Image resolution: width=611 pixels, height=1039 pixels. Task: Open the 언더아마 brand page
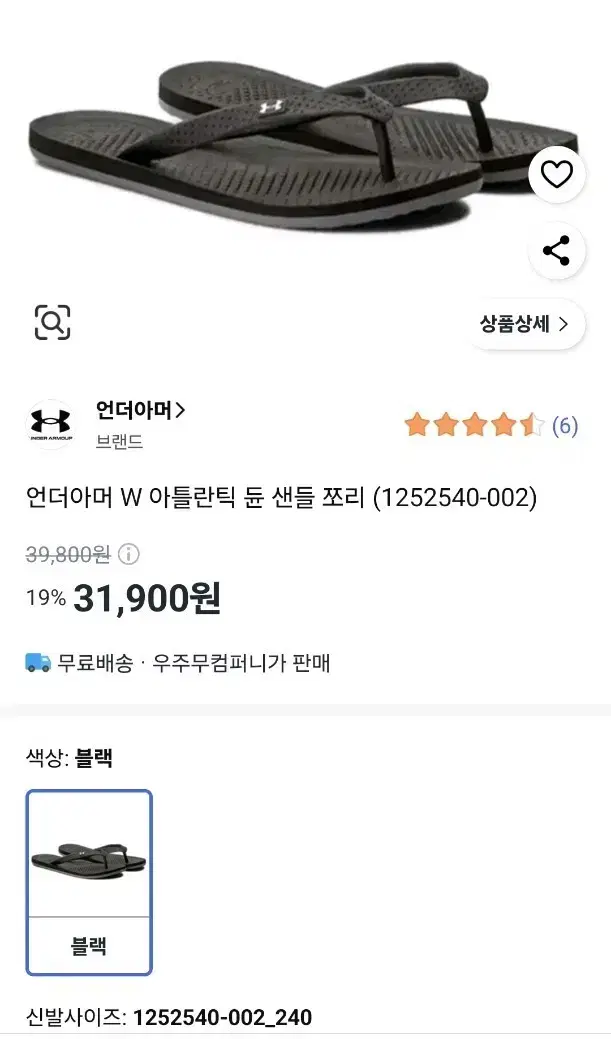click(141, 410)
